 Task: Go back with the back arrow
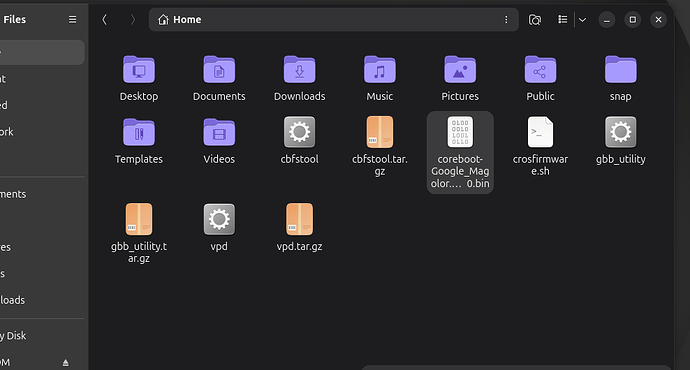coord(104,19)
